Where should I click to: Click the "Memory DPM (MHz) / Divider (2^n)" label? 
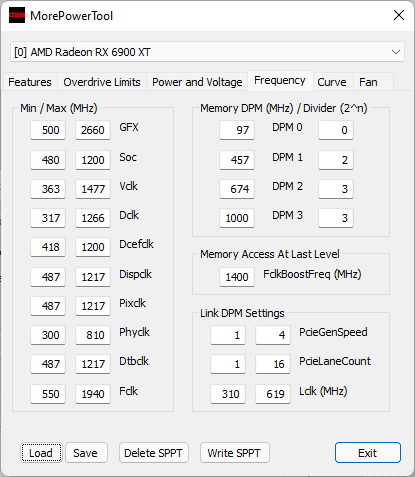284,108
